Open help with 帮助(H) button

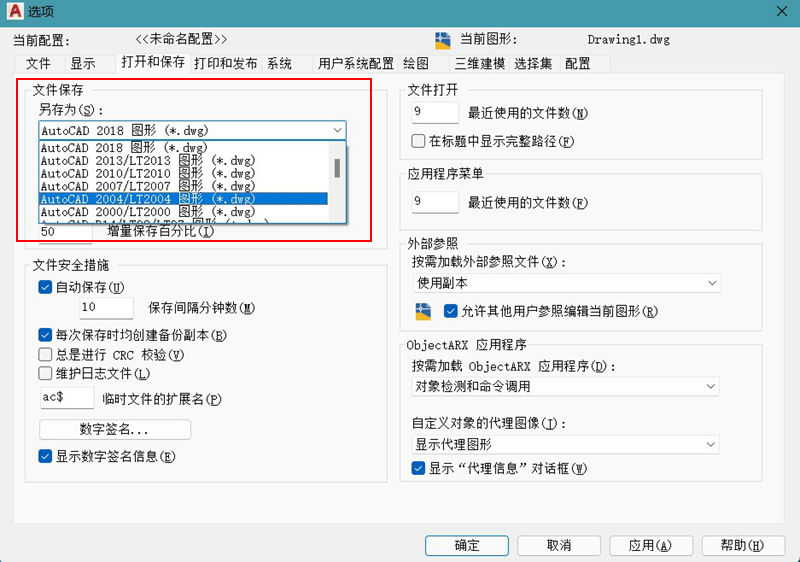click(x=743, y=546)
